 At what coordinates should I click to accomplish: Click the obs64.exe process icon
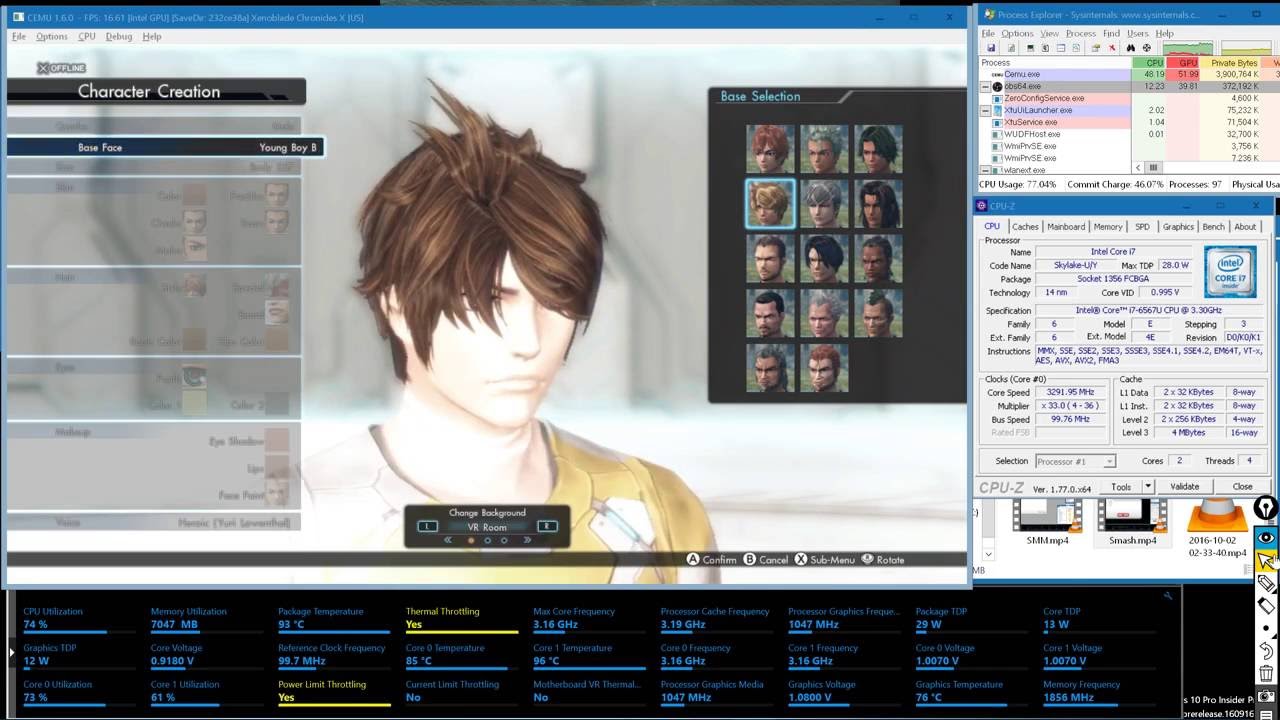(997, 86)
